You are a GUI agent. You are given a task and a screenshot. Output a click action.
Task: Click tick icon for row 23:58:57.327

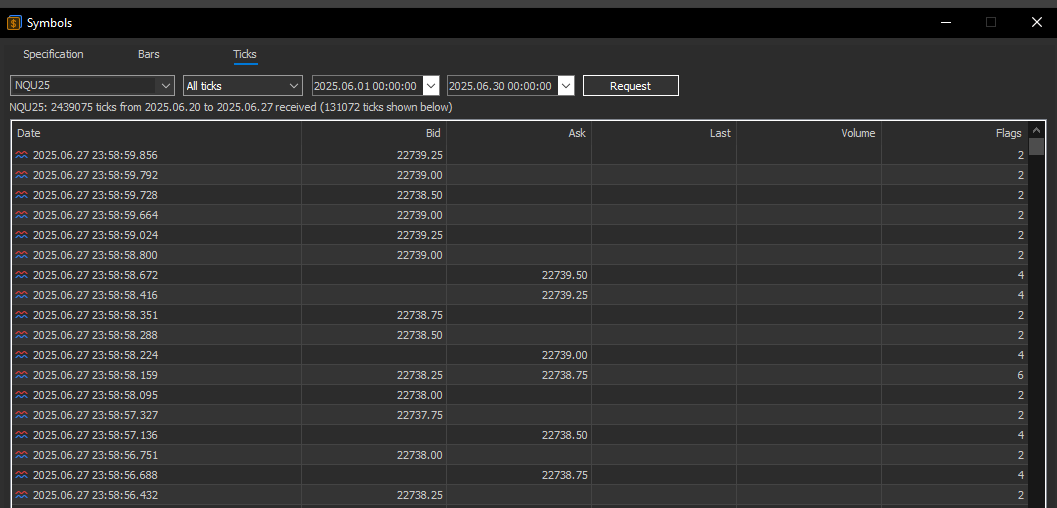pos(22,415)
